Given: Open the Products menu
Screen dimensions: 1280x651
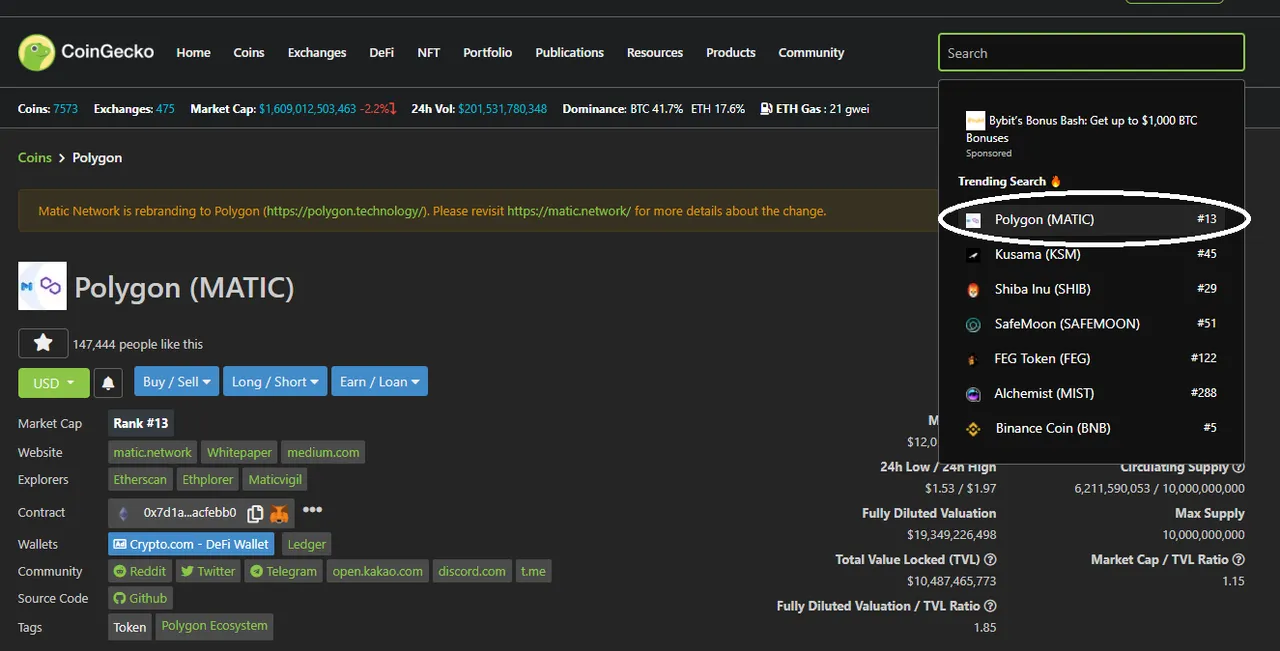Looking at the screenshot, I should 731,52.
